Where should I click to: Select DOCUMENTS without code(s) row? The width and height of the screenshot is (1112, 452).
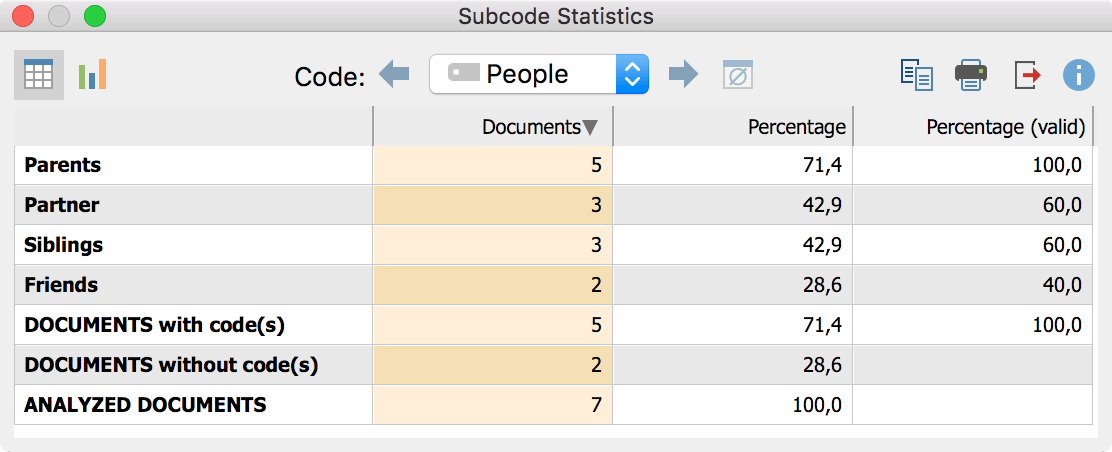click(x=553, y=365)
